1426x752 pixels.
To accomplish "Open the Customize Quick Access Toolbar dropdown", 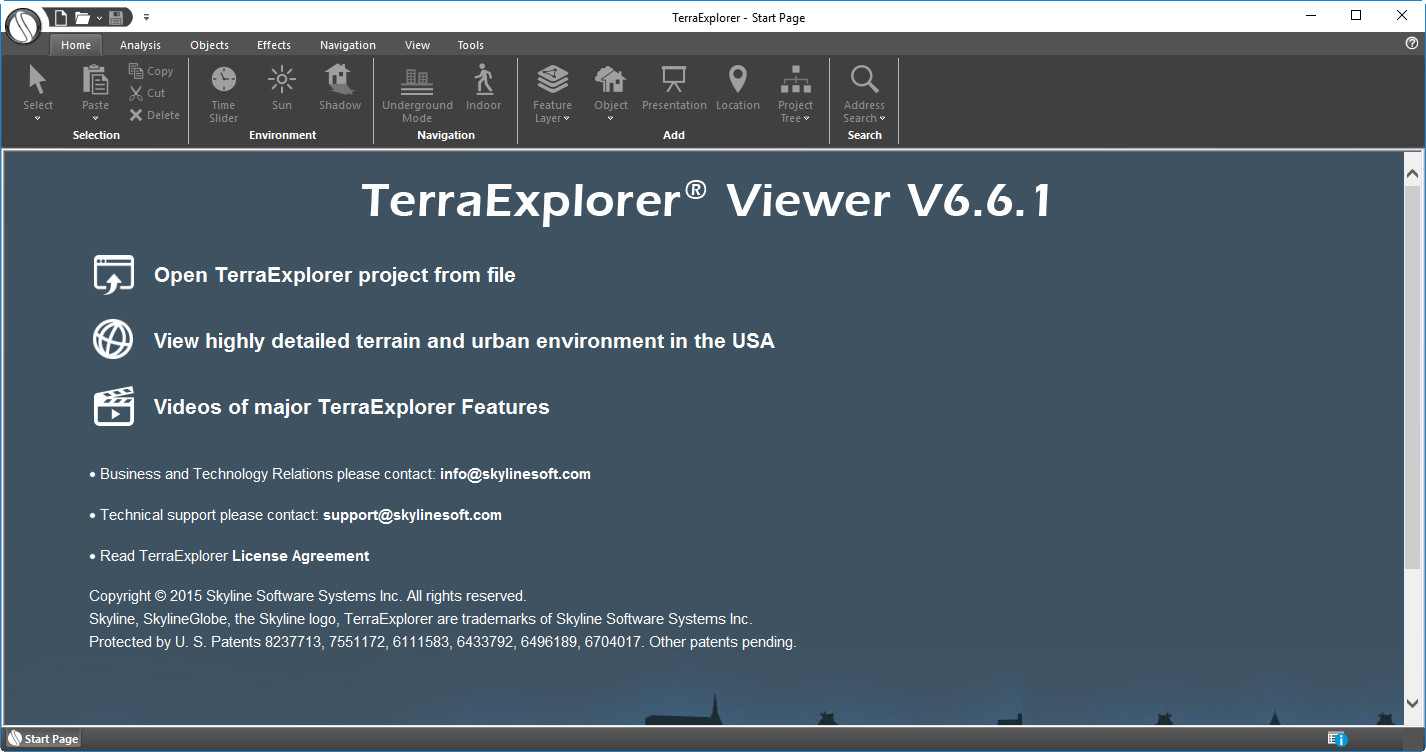I will 147,17.
